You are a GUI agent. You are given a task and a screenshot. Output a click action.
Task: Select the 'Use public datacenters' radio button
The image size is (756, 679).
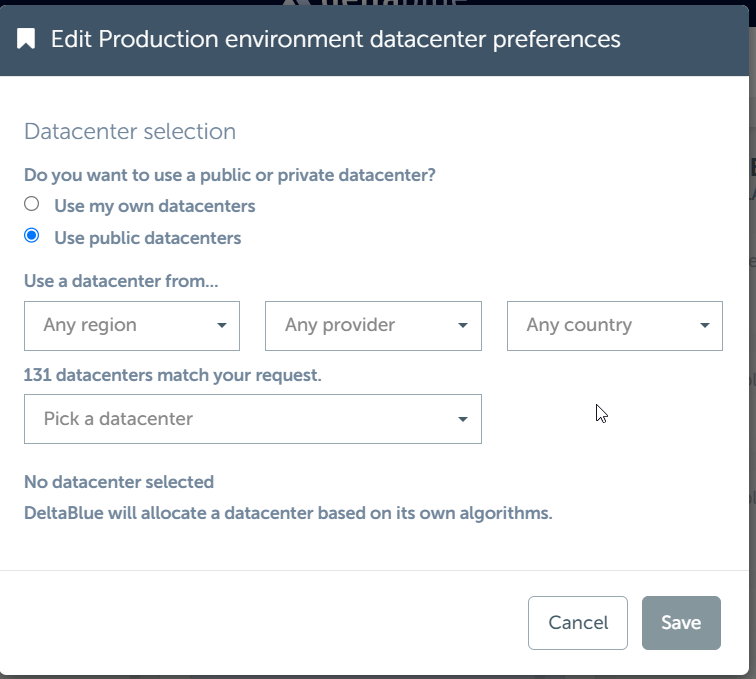click(x=32, y=236)
